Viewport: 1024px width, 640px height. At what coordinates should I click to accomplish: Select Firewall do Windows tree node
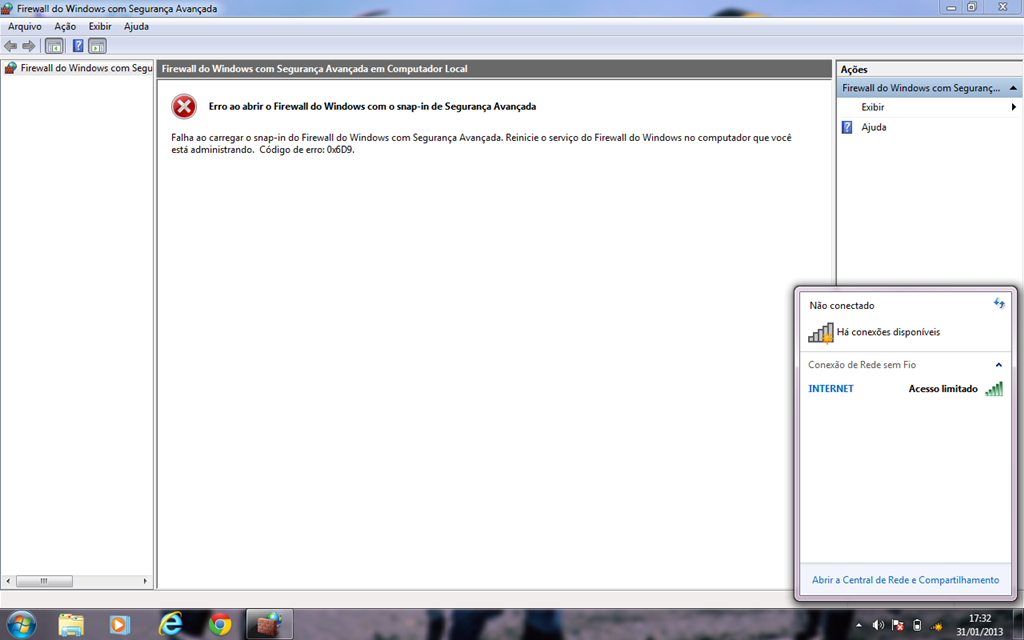point(78,68)
